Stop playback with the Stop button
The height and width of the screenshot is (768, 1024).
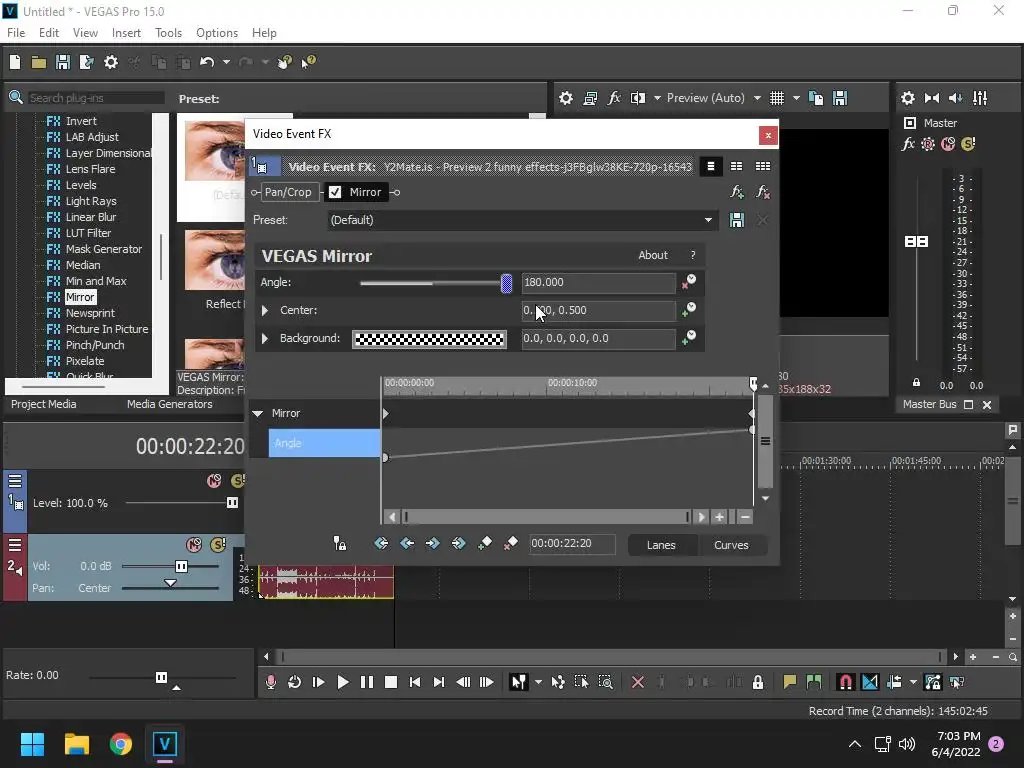pos(391,682)
